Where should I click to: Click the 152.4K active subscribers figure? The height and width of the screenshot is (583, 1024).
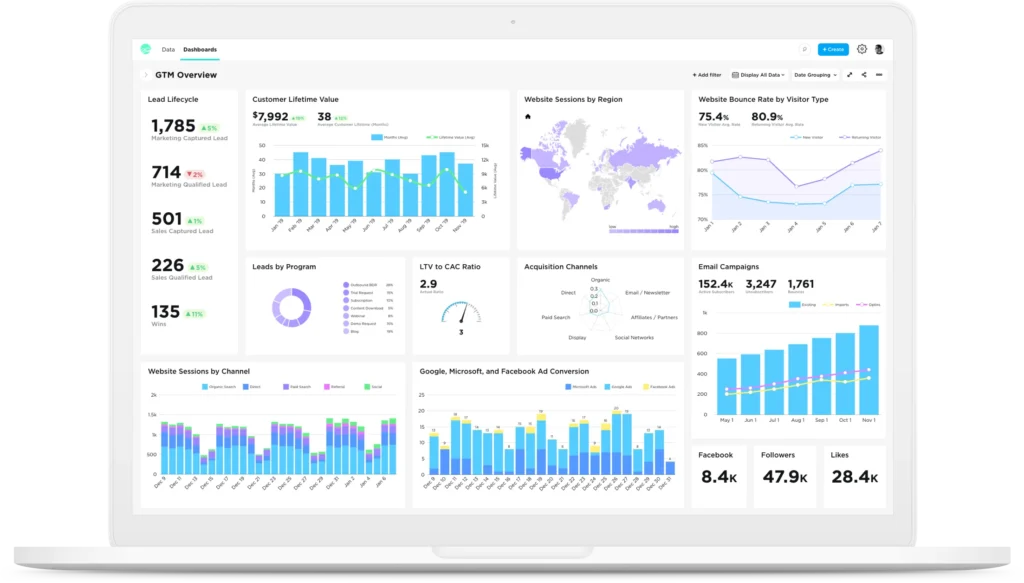pos(716,284)
